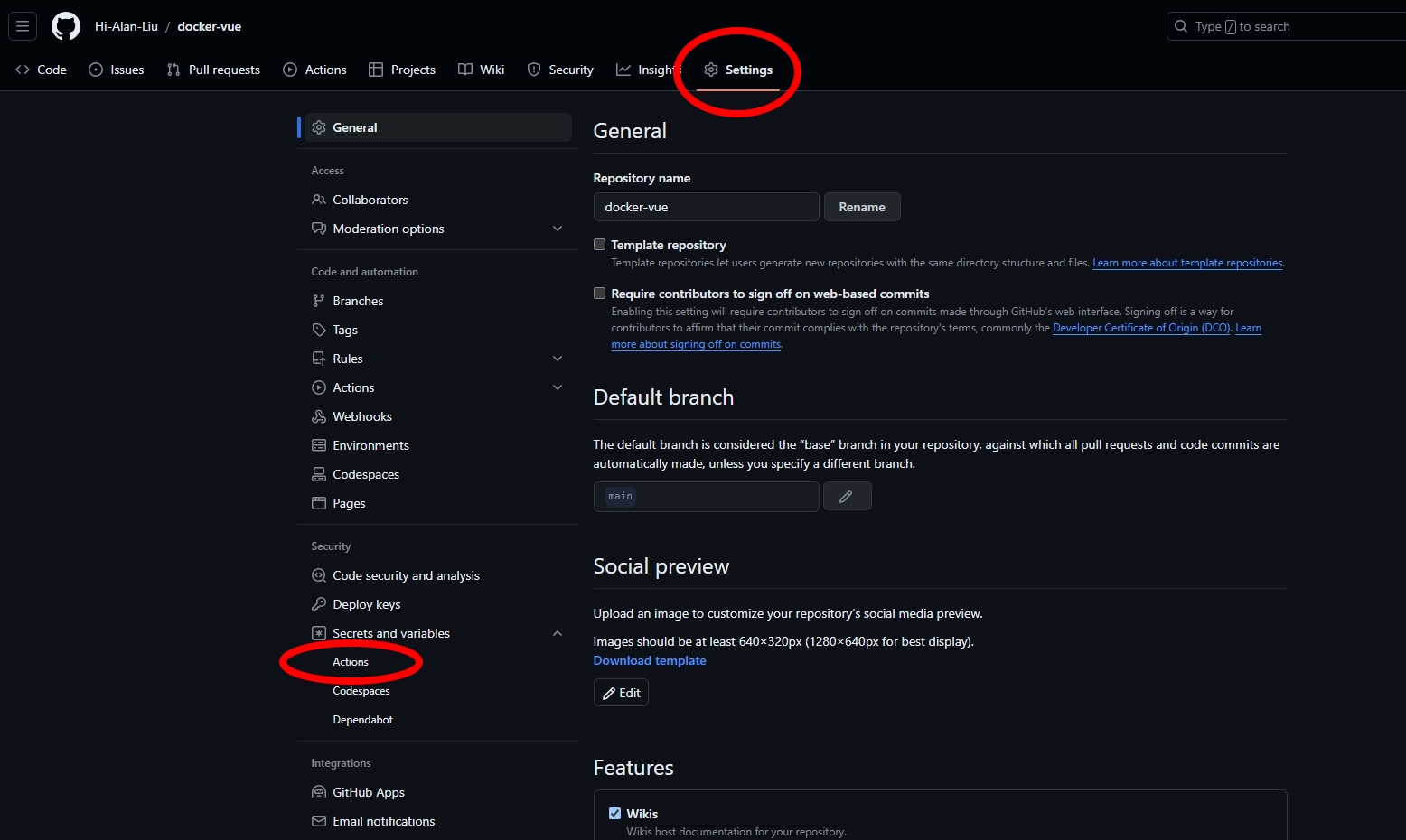Click the Actions play icon in top nav
Image resolution: width=1406 pixels, height=840 pixels.
290,70
